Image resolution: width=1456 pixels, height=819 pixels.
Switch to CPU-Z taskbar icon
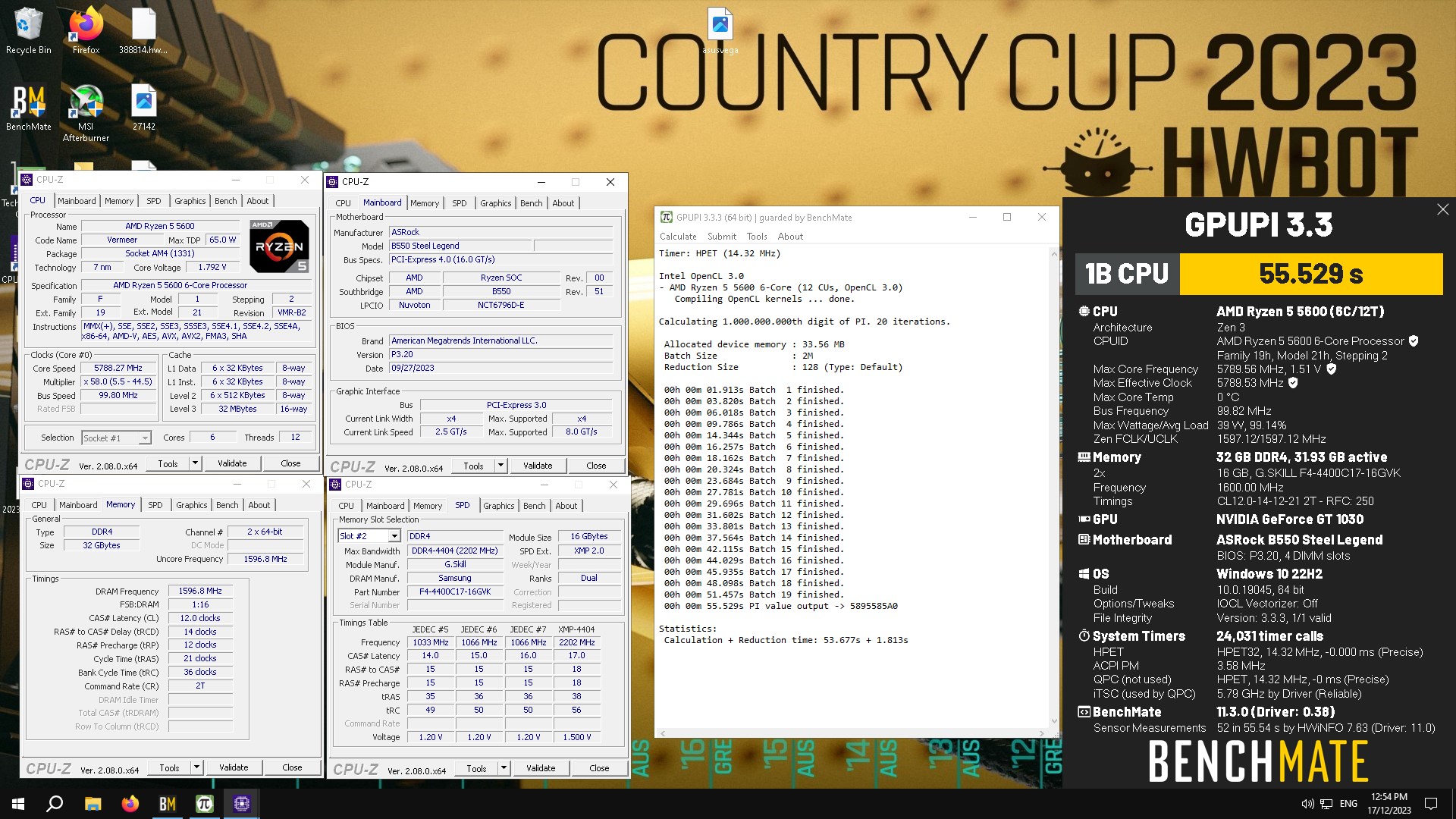pyautogui.click(x=241, y=804)
